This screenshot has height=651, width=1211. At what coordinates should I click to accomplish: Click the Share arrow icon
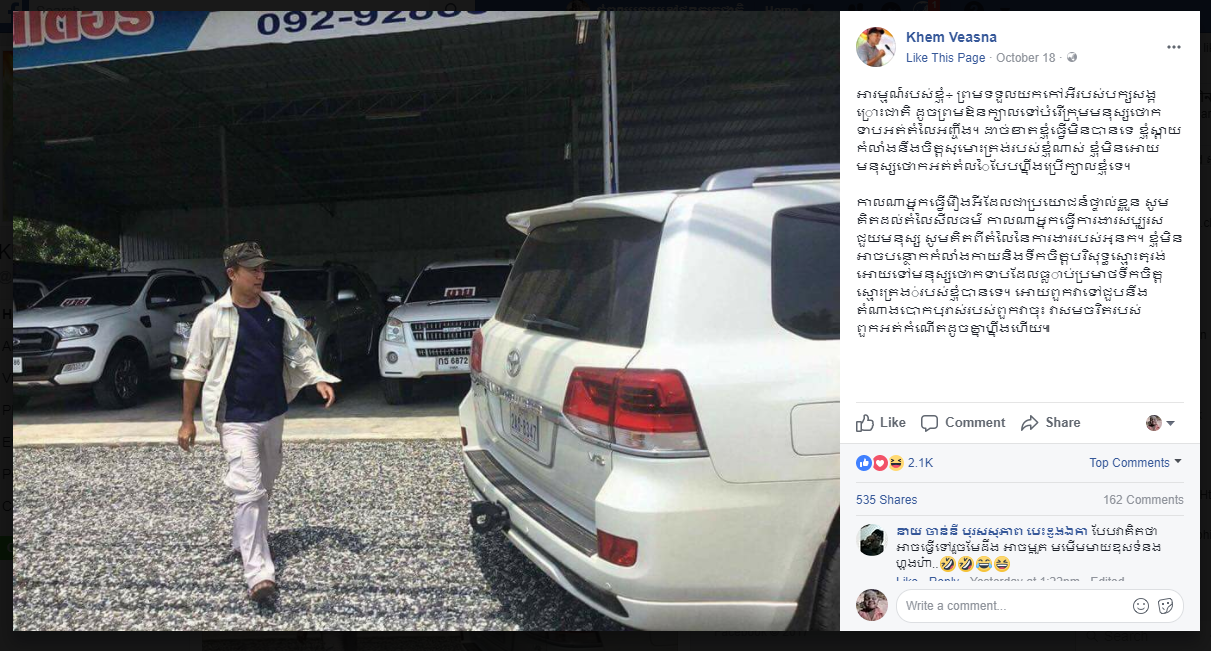1030,423
